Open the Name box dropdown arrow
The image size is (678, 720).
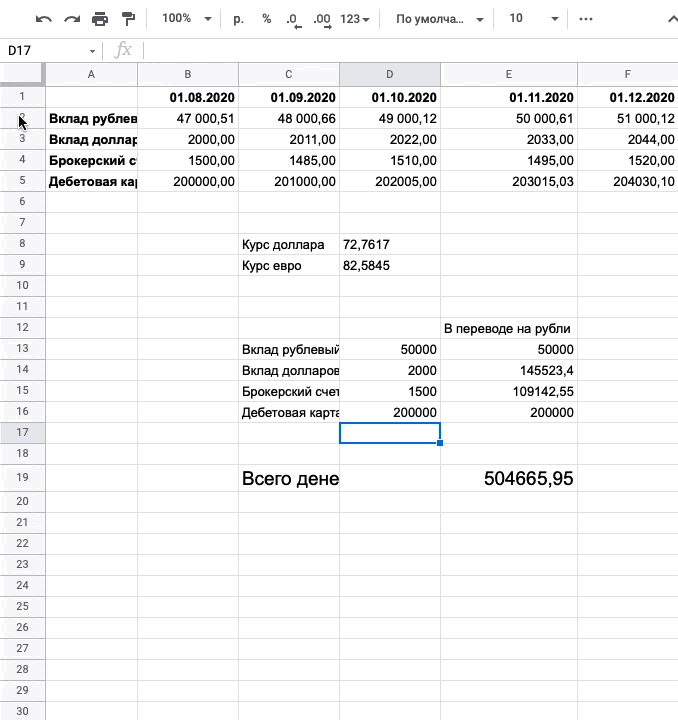[92, 51]
